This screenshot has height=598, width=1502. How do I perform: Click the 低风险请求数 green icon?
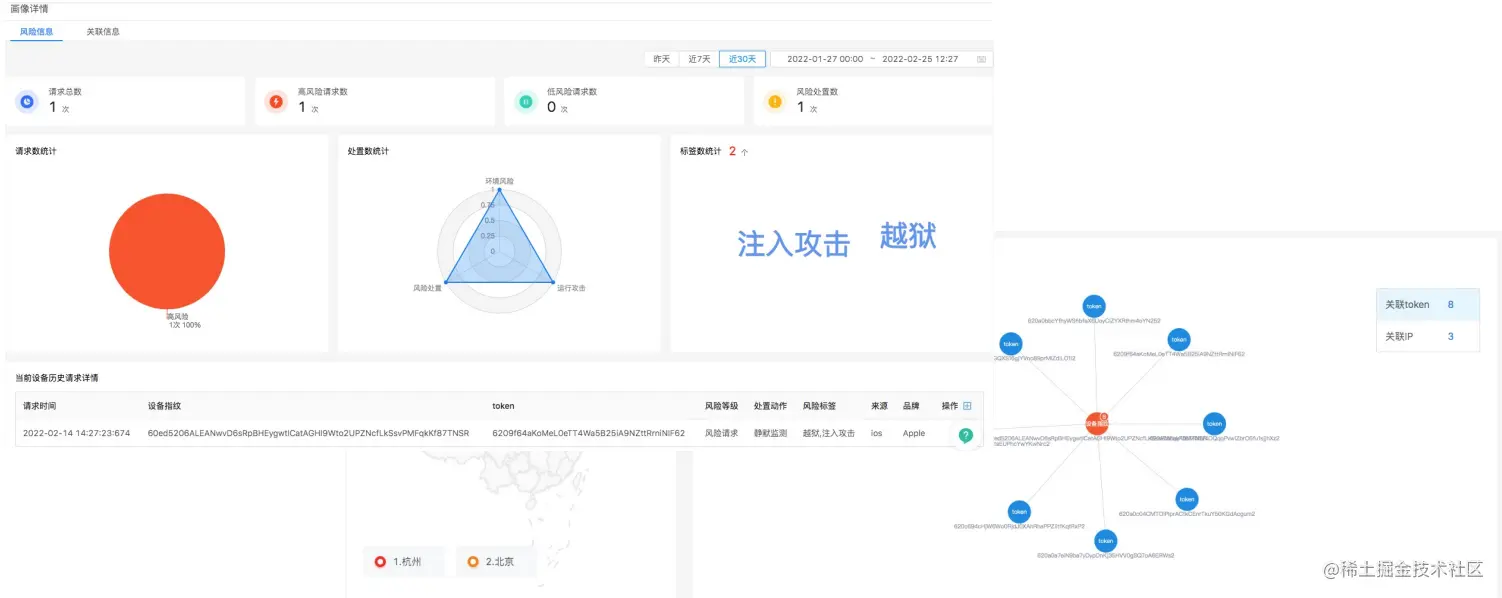pyautogui.click(x=526, y=101)
